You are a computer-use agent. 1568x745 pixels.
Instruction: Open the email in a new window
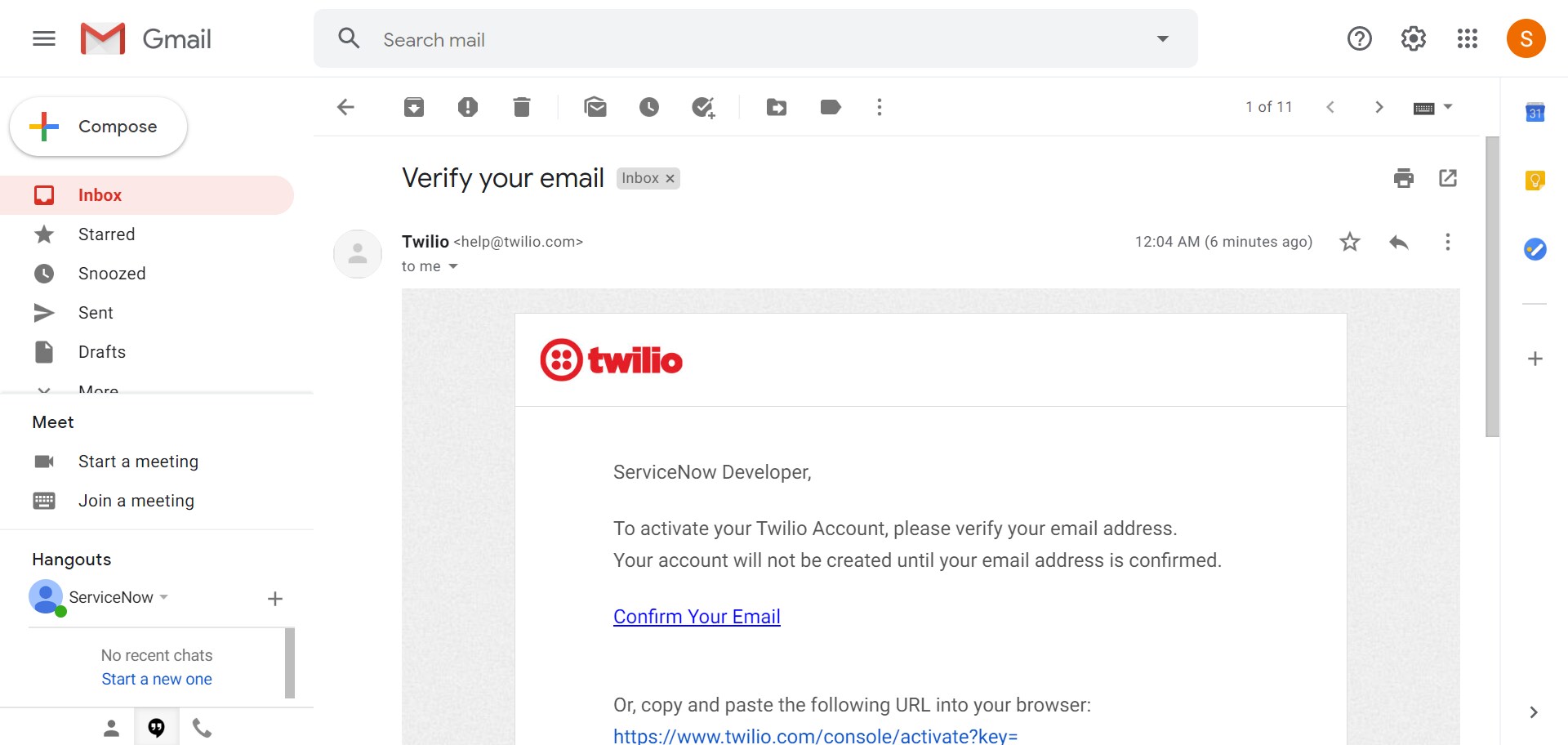[x=1448, y=178]
